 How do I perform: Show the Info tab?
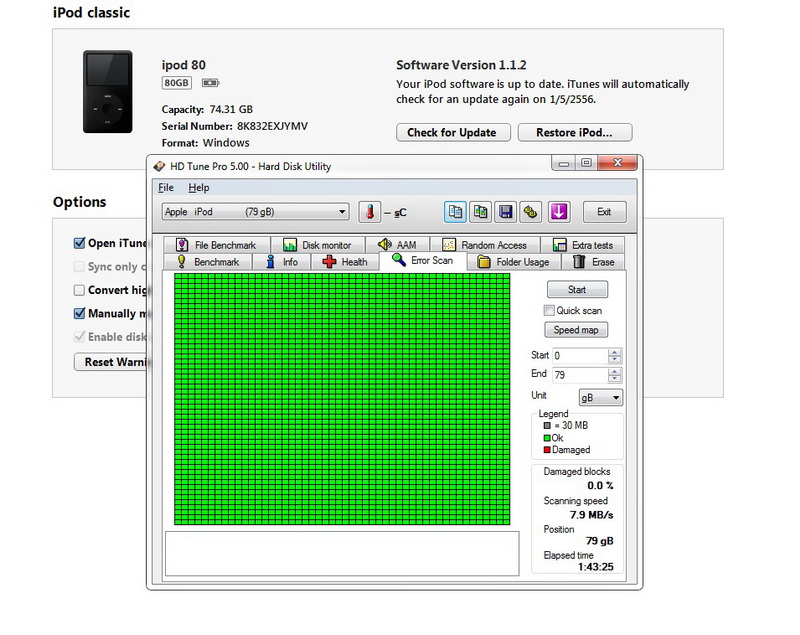(x=282, y=262)
